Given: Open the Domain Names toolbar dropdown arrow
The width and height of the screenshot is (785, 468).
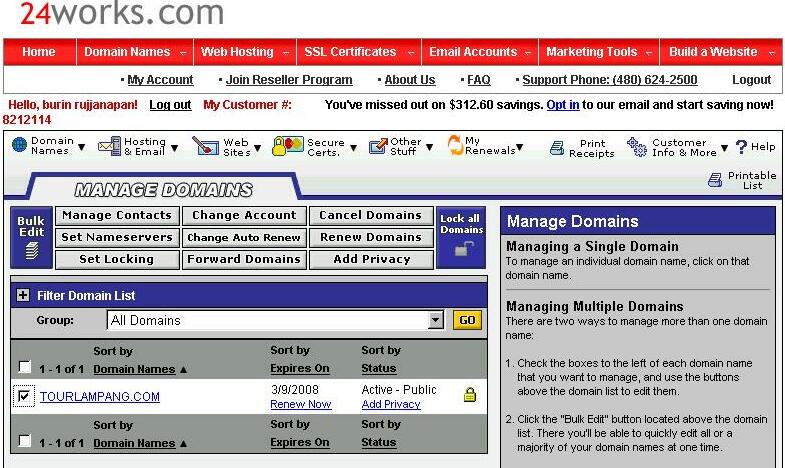Looking at the screenshot, I should (81, 147).
